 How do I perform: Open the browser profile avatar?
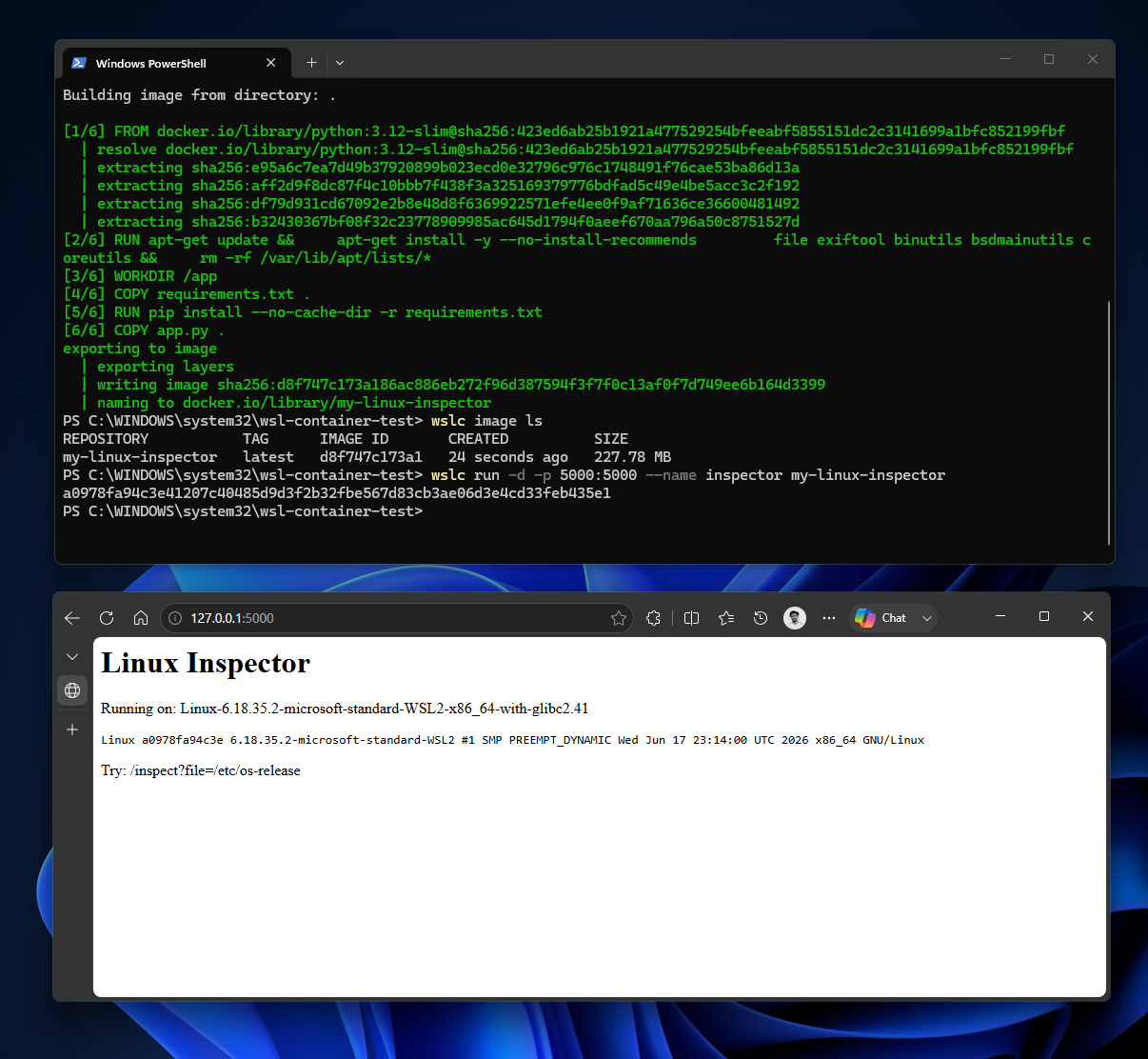point(795,618)
